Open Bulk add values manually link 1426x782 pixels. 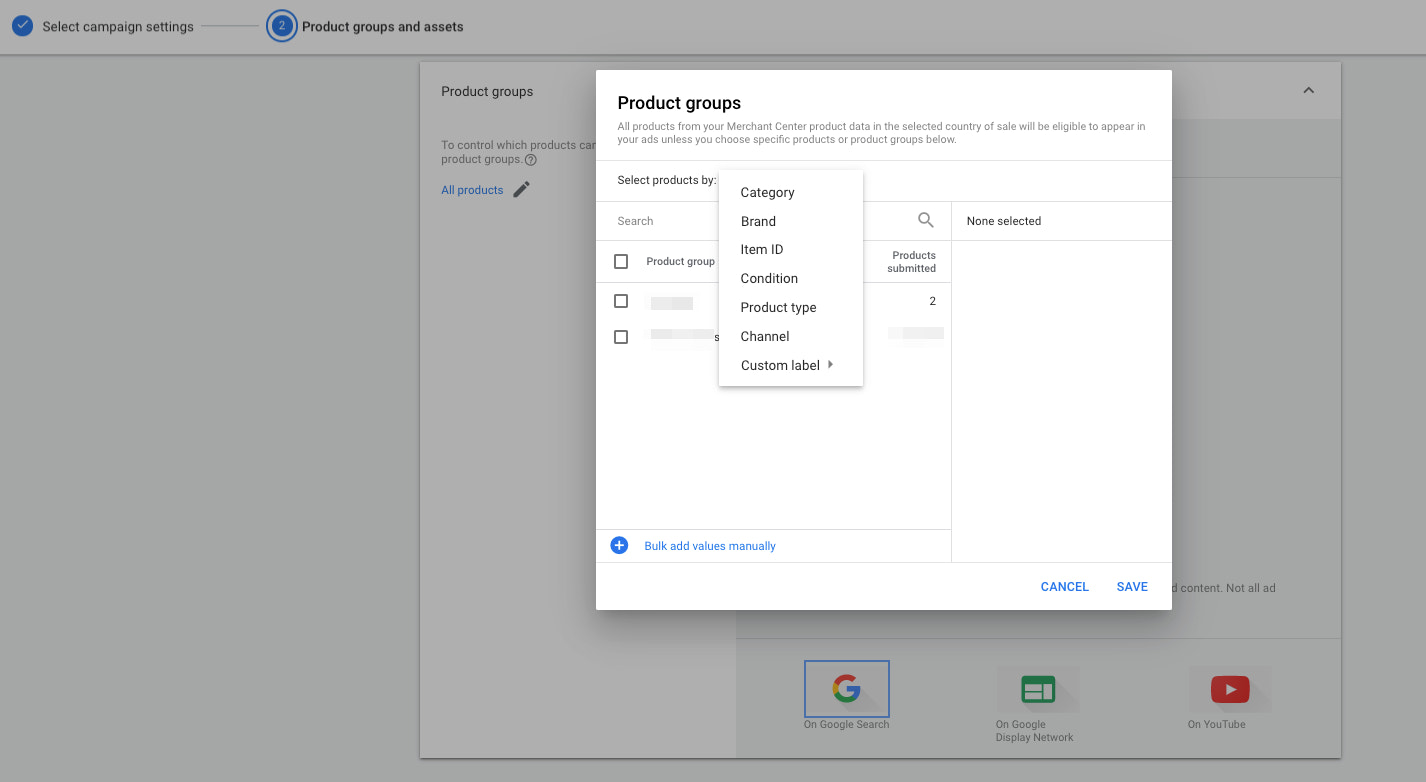pos(710,546)
